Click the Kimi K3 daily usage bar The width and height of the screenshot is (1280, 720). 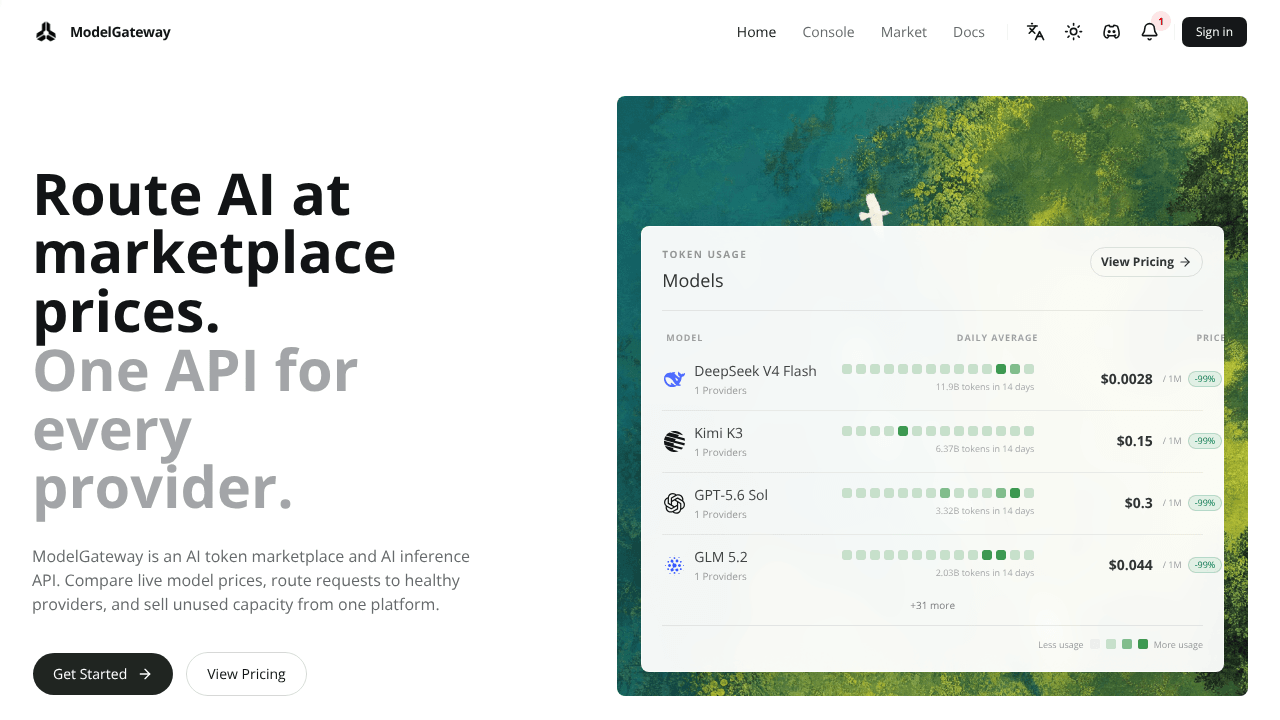coord(938,431)
